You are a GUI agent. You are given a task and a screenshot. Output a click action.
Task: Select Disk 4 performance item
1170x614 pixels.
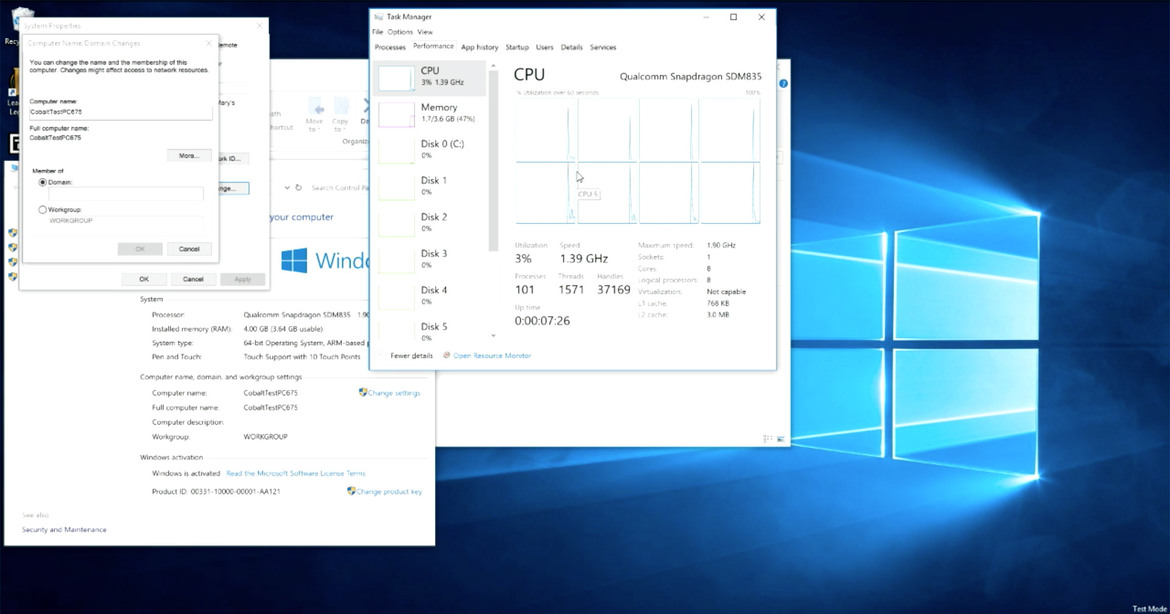coord(432,296)
